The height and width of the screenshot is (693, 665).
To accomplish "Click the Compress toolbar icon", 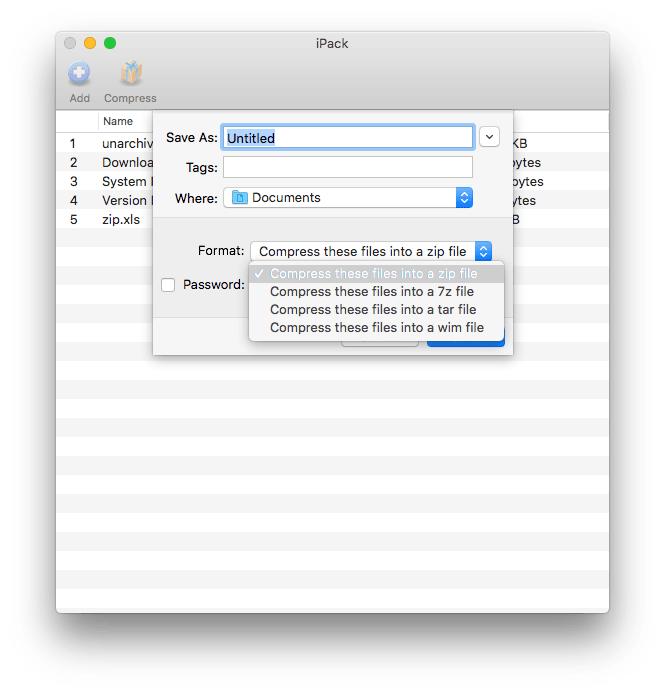I will click(131, 73).
